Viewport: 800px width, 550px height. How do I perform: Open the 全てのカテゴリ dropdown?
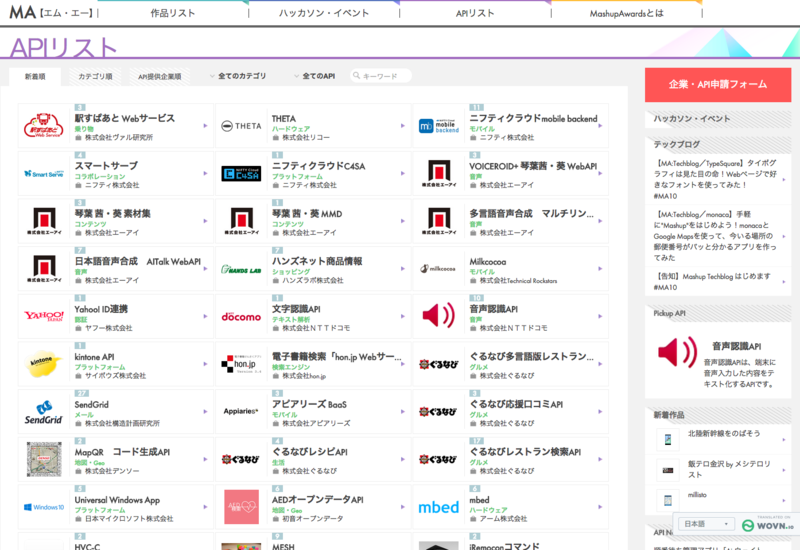click(238, 76)
